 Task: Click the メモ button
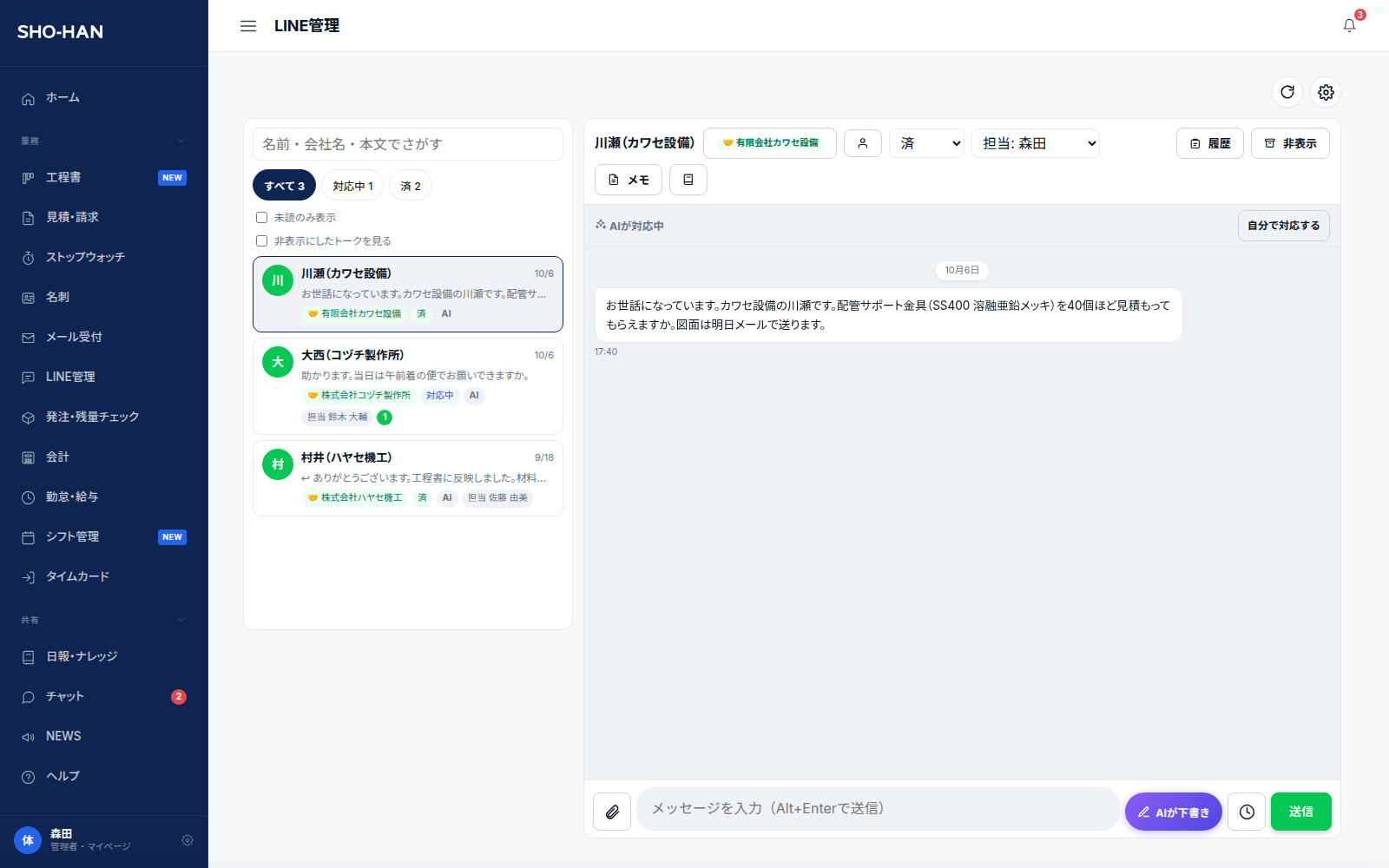tap(629, 180)
